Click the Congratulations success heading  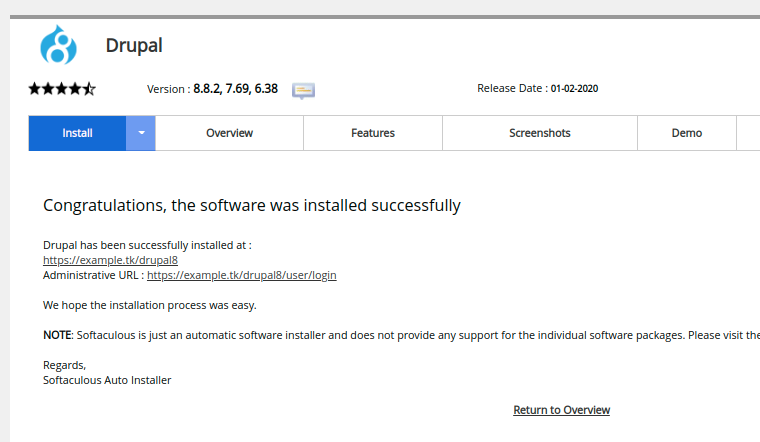[x=252, y=205]
